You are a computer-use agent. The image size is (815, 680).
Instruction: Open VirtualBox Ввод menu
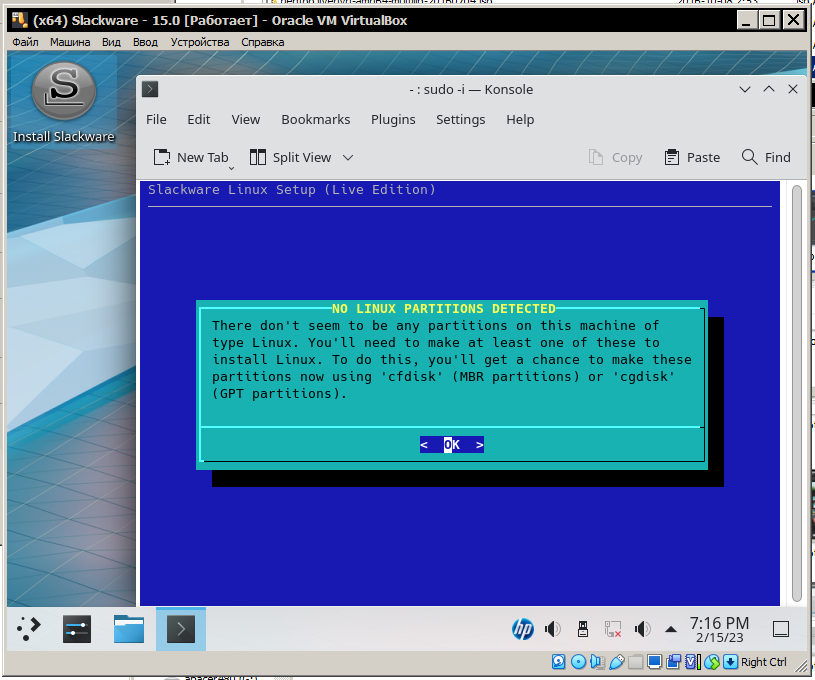(x=145, y=42)
